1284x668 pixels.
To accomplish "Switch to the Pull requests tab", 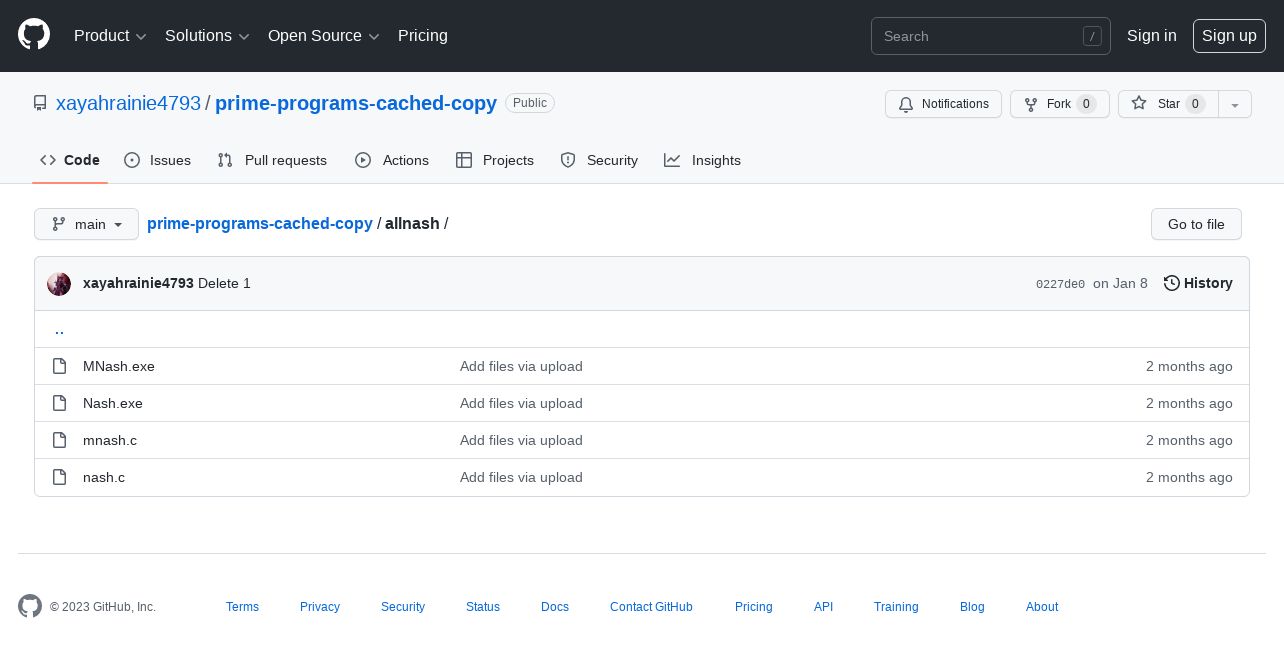I will pos(272,160).
